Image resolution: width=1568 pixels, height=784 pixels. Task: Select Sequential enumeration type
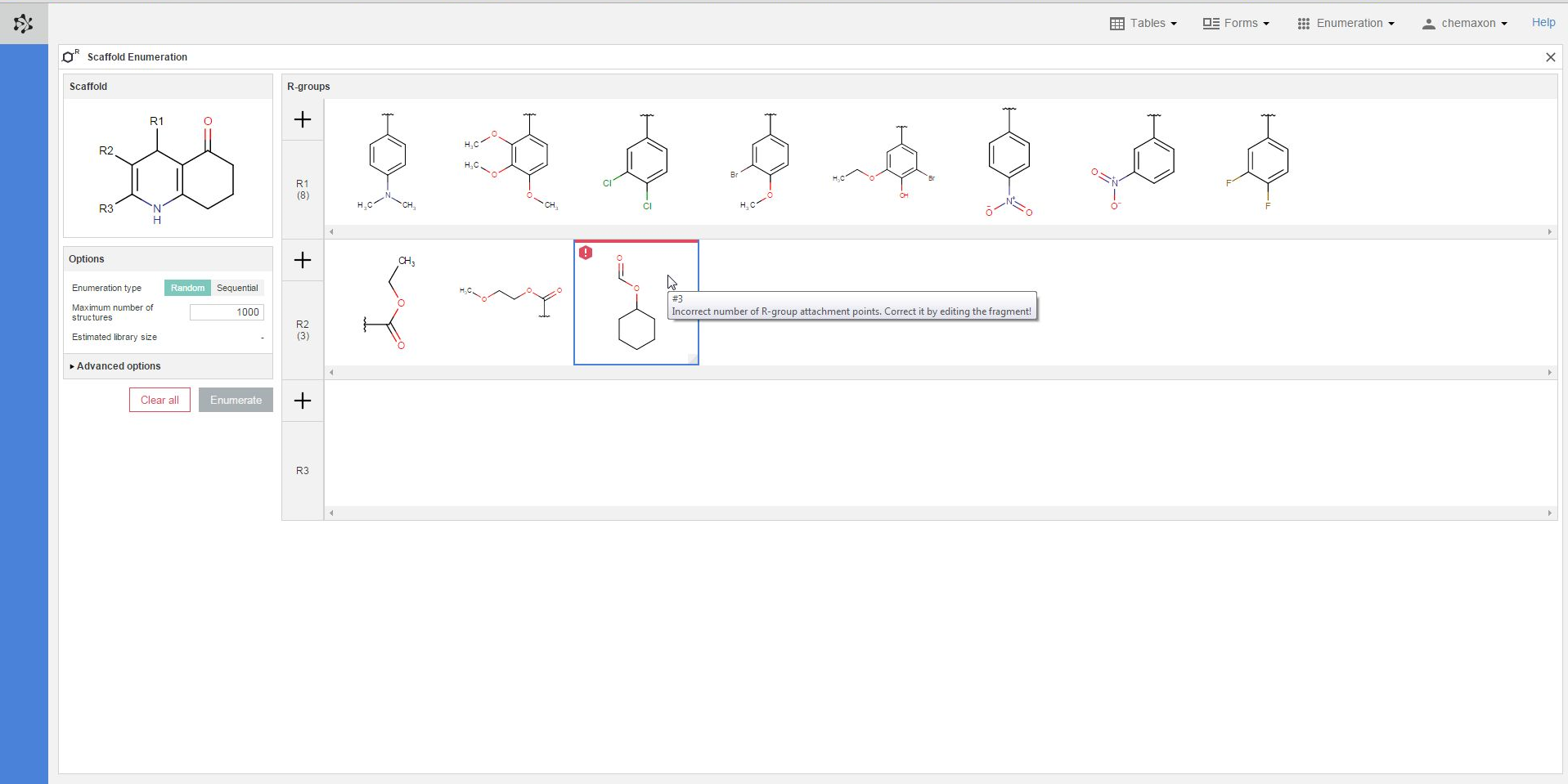237,288
